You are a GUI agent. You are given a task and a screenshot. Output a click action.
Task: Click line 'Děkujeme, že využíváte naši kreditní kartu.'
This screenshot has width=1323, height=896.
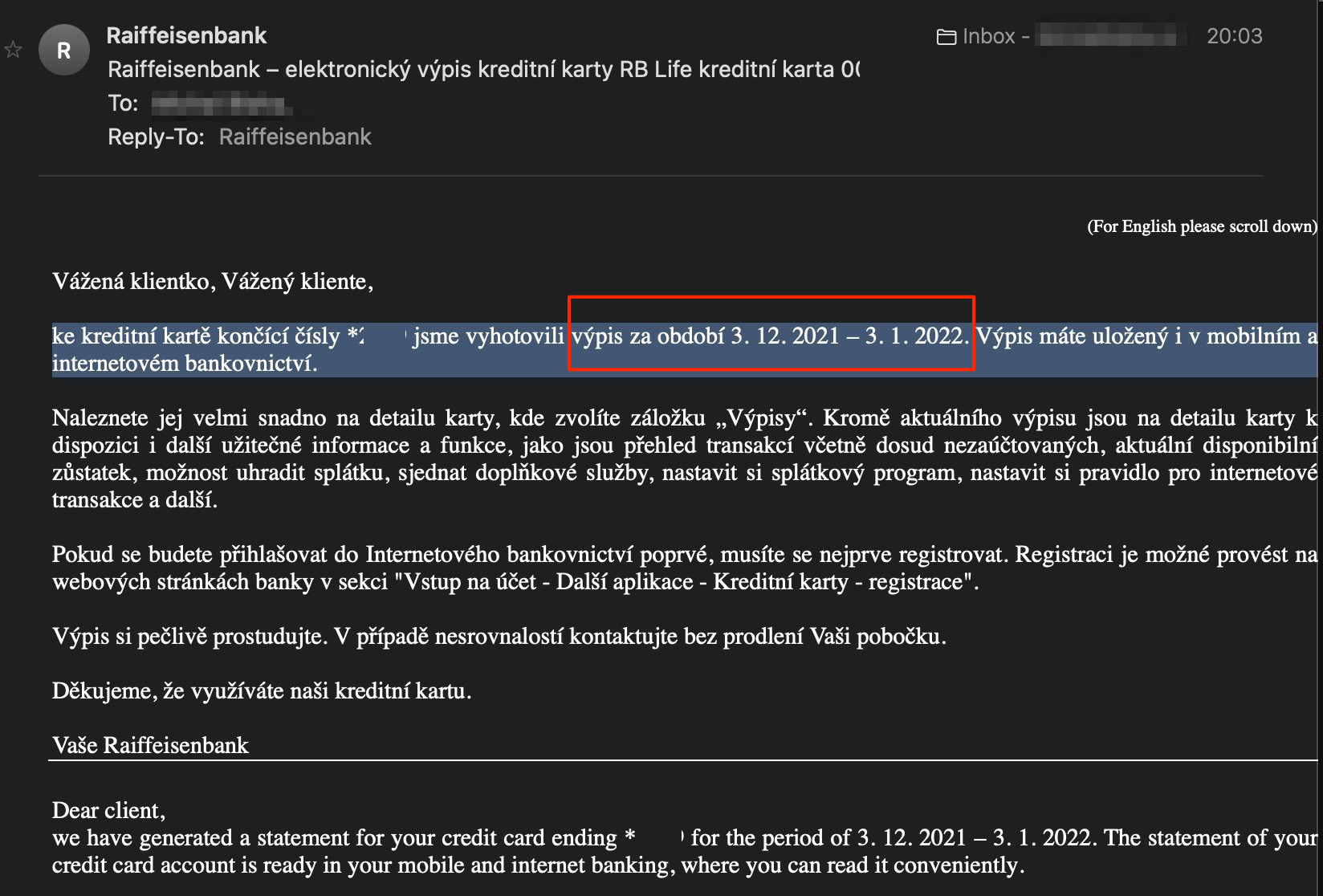pos(262,691)
